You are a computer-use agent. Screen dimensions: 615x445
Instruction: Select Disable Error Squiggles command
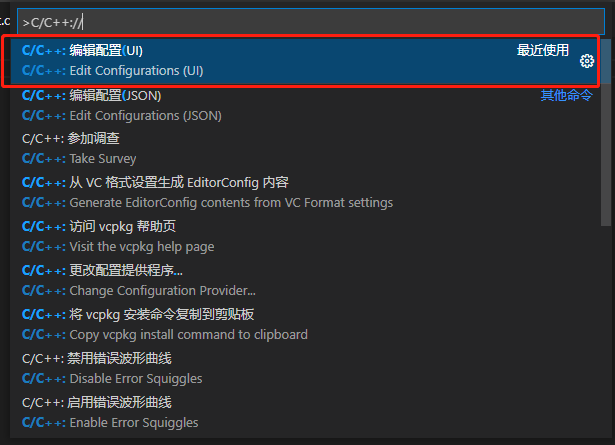(x=305, y=368)
